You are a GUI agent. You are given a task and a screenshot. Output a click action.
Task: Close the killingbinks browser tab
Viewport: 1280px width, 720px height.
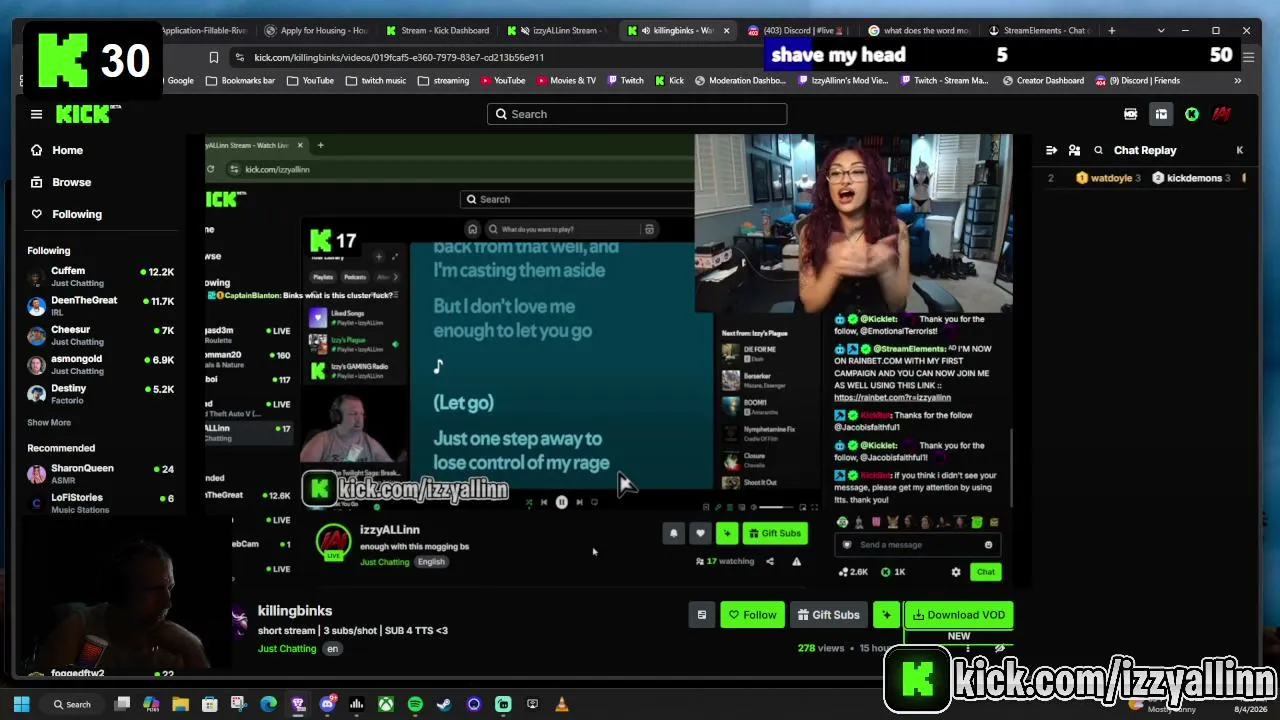tap(726, 31)
